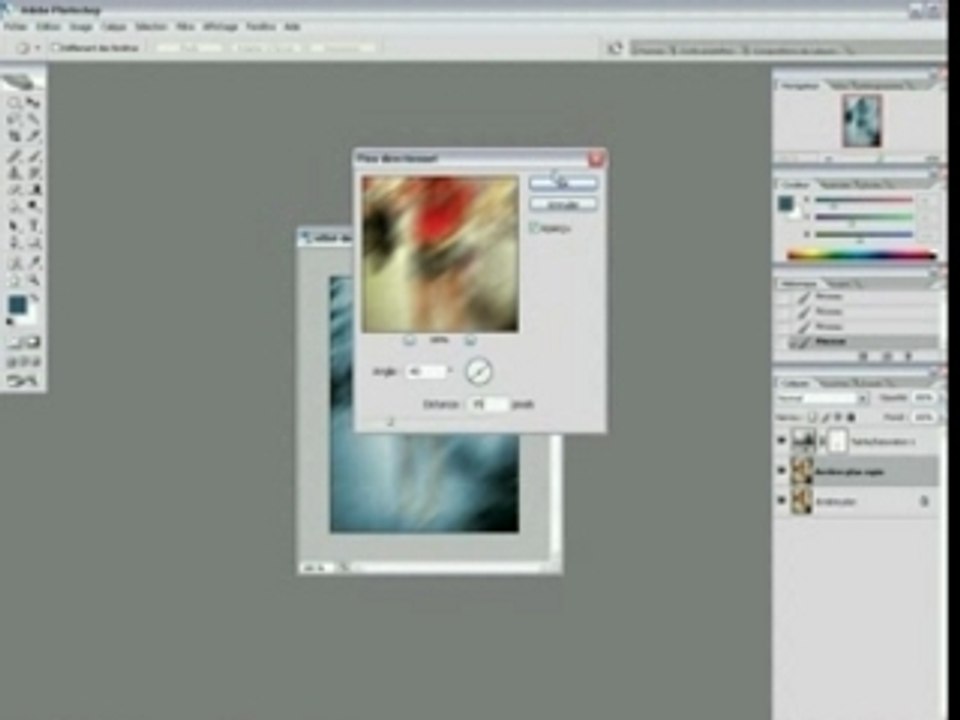This screenshot has width=960, height=720.
Task: Open the Image menu
Action: click(x=81, y=27)
